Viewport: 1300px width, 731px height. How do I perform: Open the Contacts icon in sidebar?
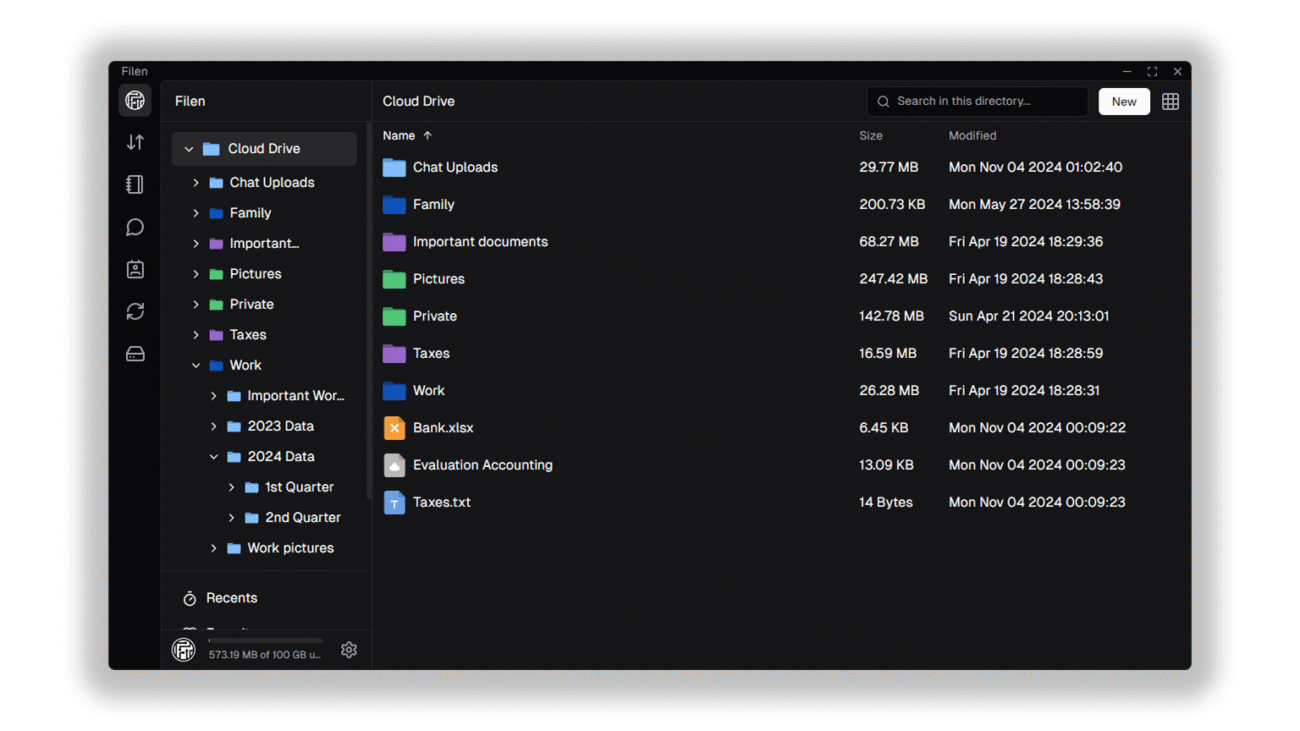coord(135,270)
